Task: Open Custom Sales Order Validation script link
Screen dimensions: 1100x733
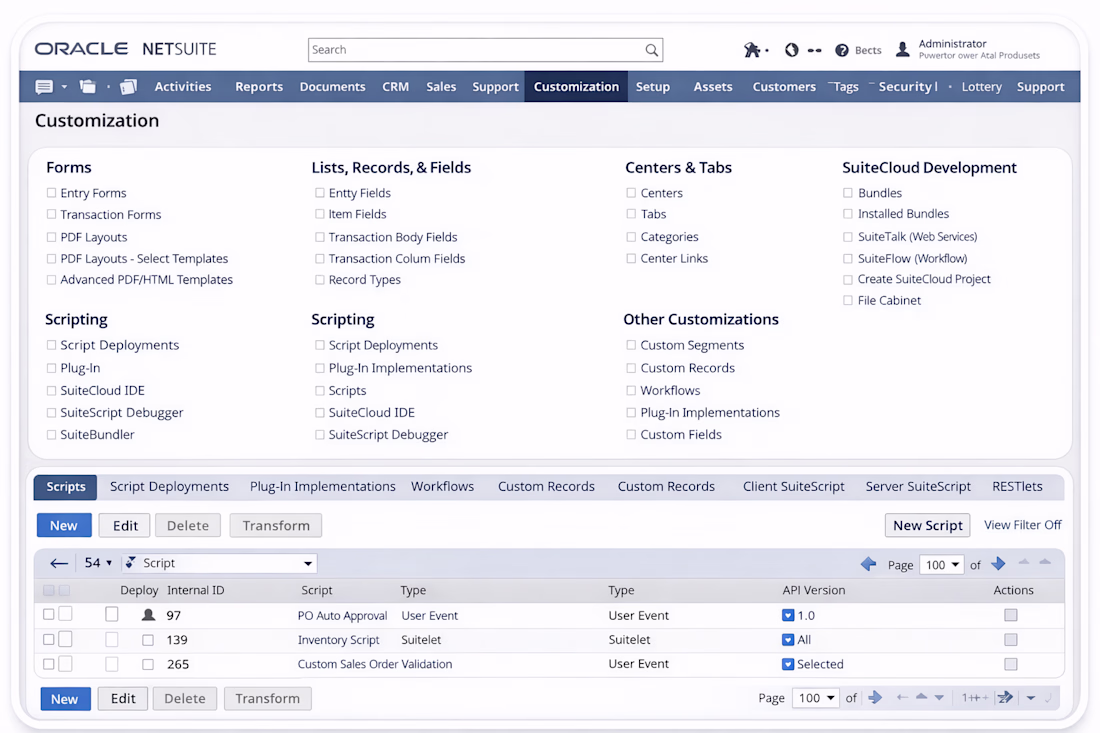Action: (375, 664)
